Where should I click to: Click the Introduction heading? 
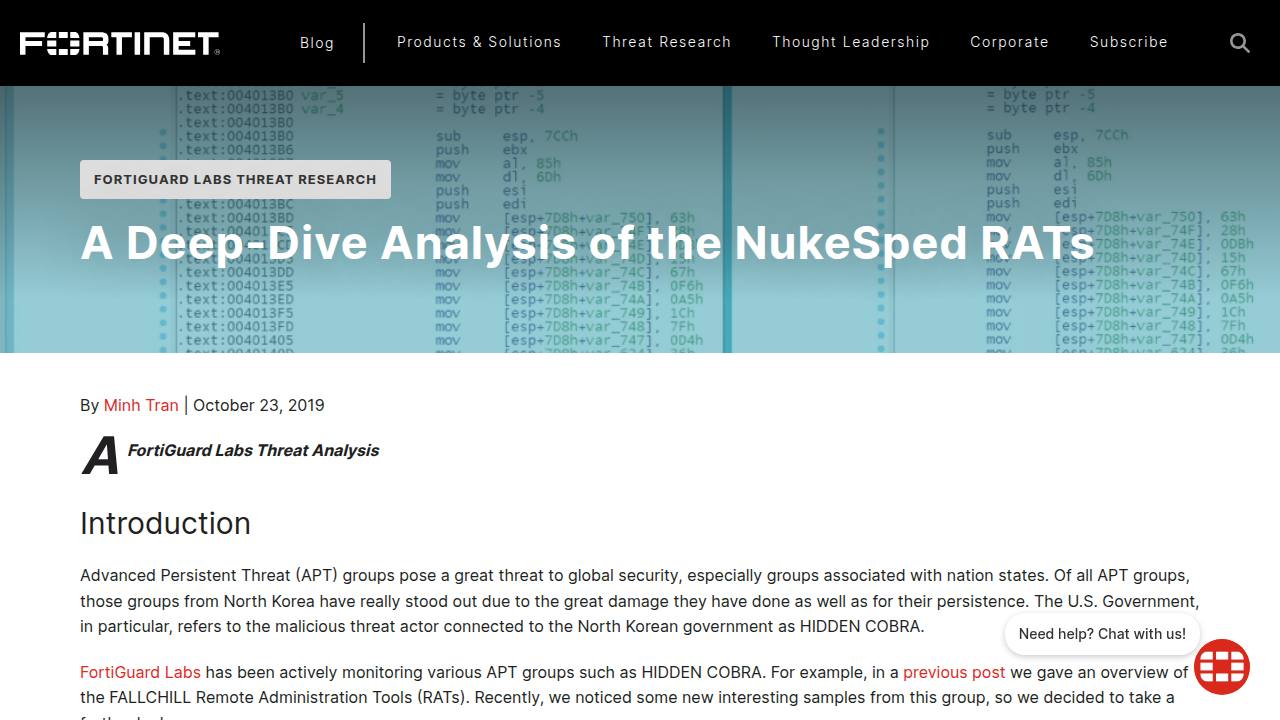coord(165,523)
